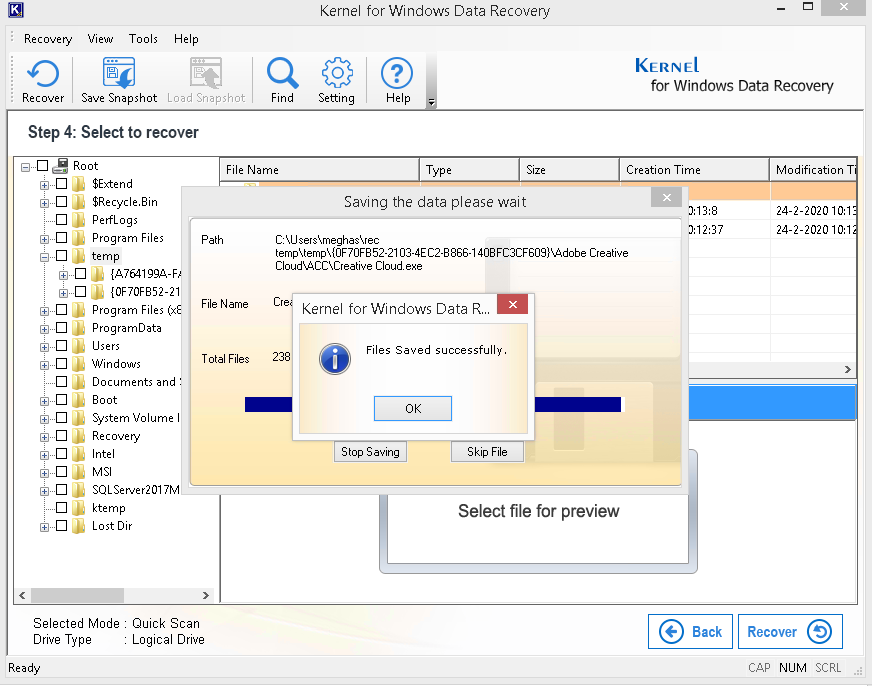Check the Users folder checkbox

coord(62,345)
